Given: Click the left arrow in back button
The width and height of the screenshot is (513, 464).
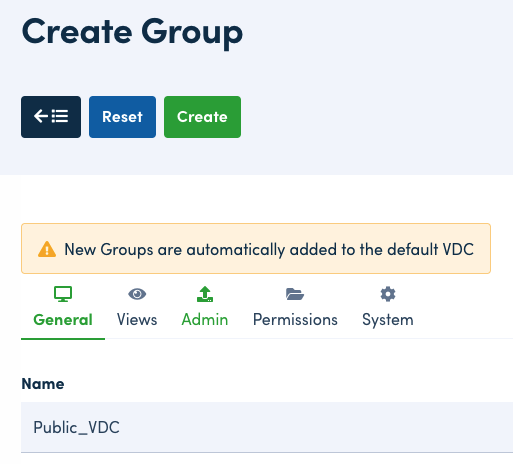Looking at the screenshot, I should tap(41, 116).
